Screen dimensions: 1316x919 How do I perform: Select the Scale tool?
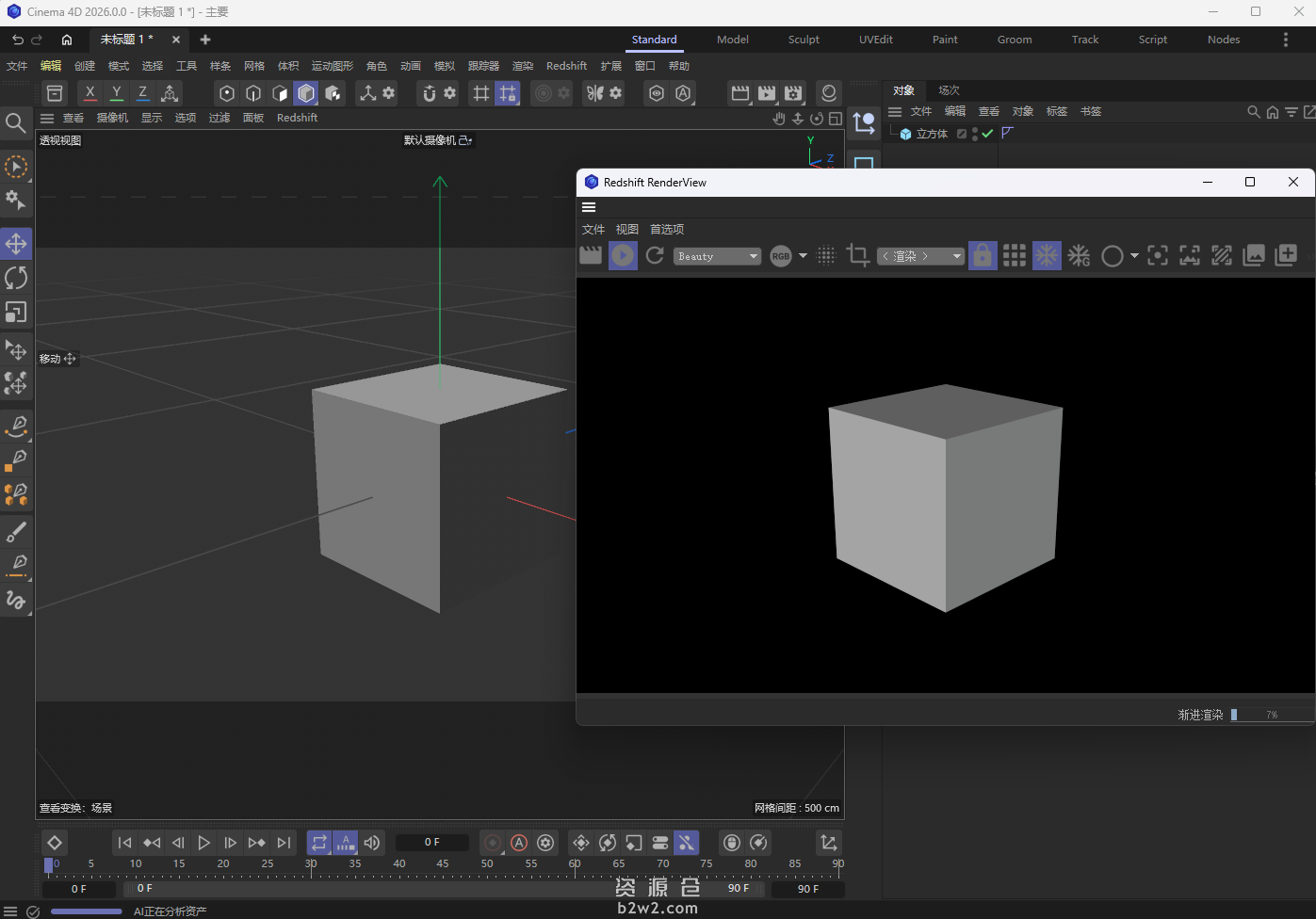pos(16,312)
